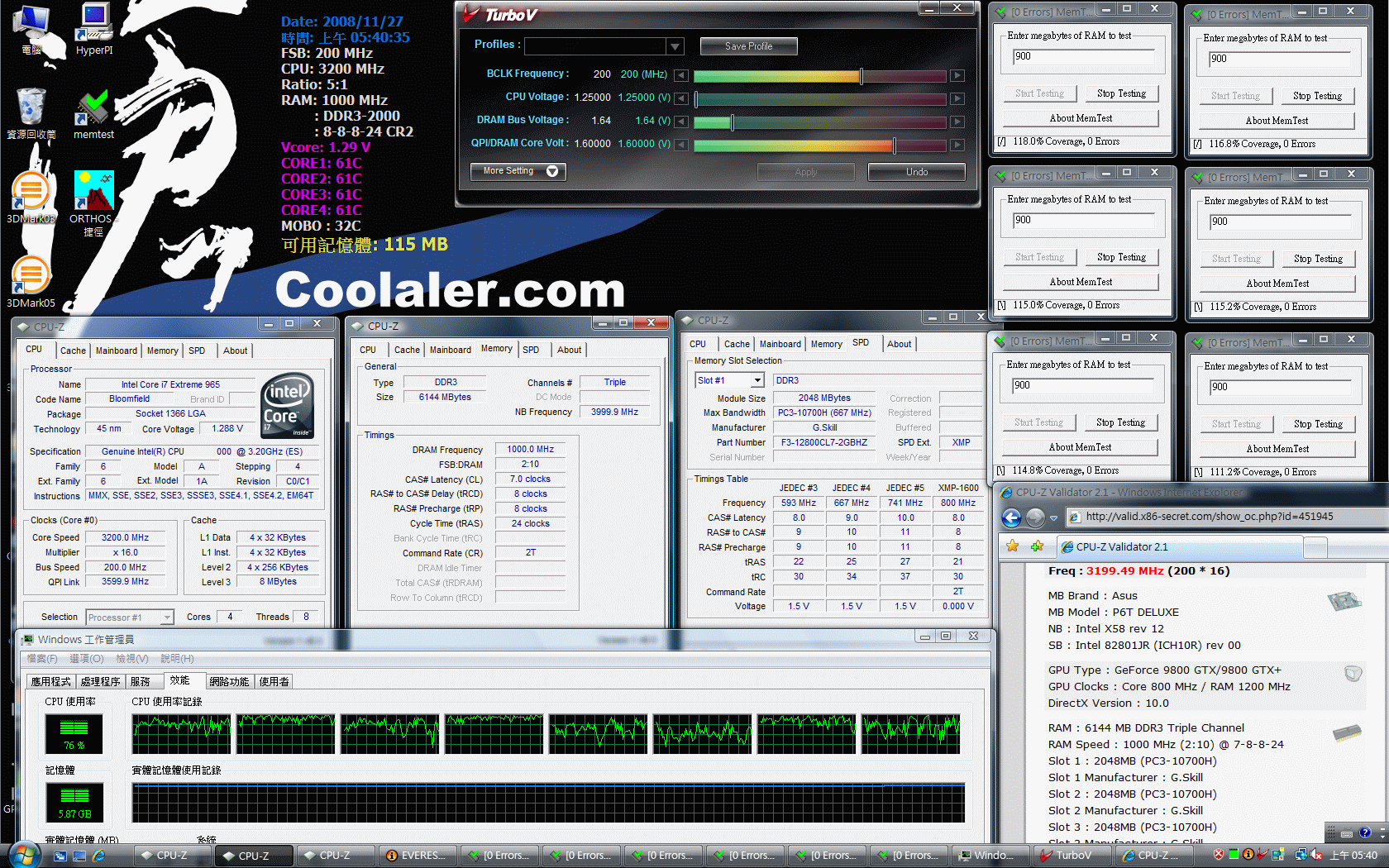
Task: Open the TurboV Profiles dropdown
Action: point(675,46)
